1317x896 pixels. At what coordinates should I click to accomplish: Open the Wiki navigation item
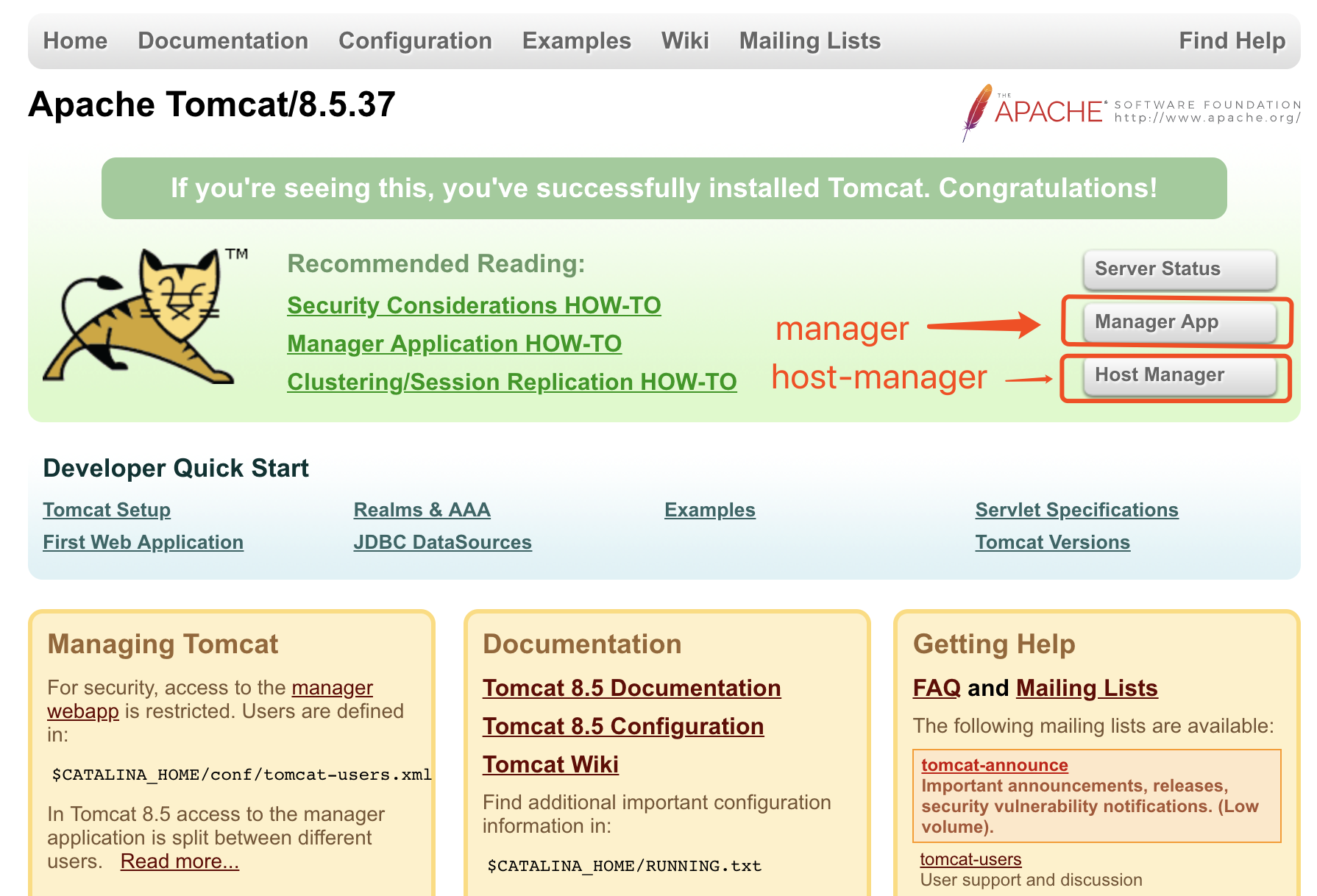tap(685, 40)
